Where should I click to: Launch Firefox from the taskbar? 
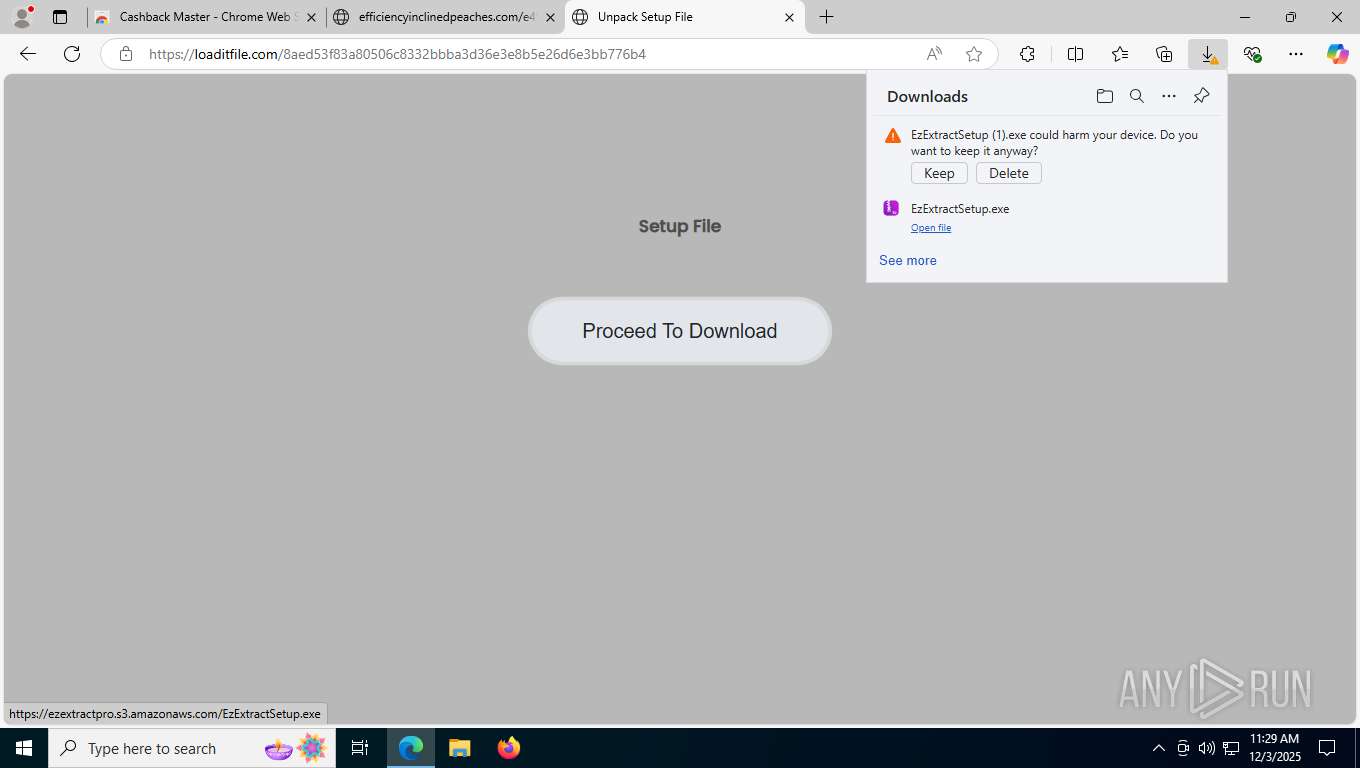(509, 748)
